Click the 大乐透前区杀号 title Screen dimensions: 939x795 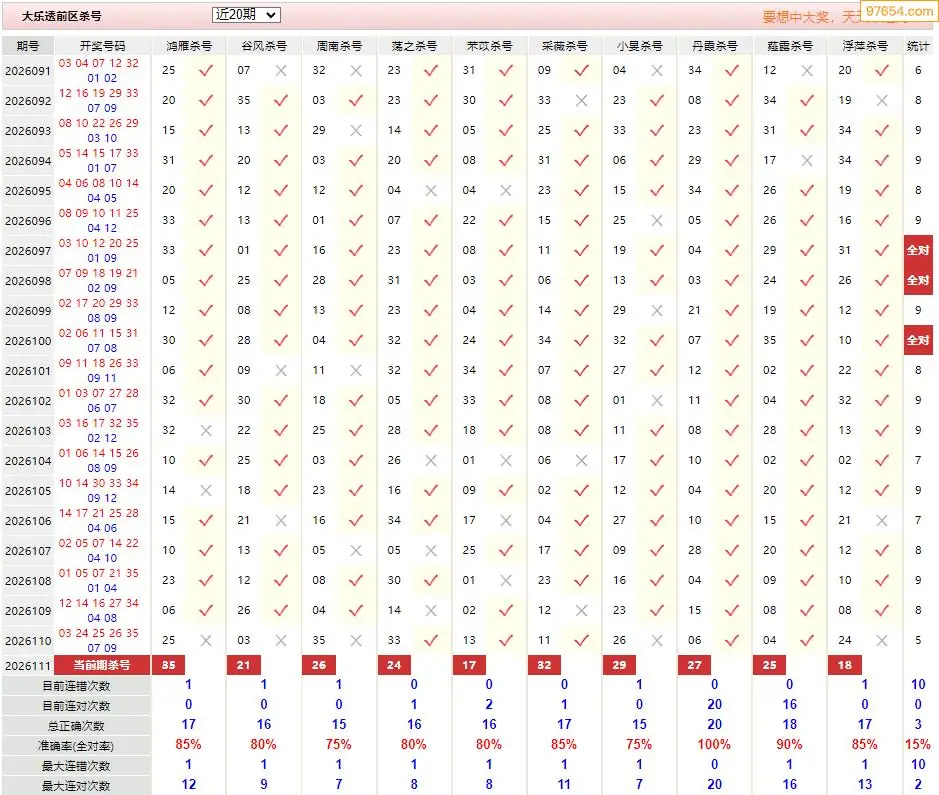pos(62,16)
